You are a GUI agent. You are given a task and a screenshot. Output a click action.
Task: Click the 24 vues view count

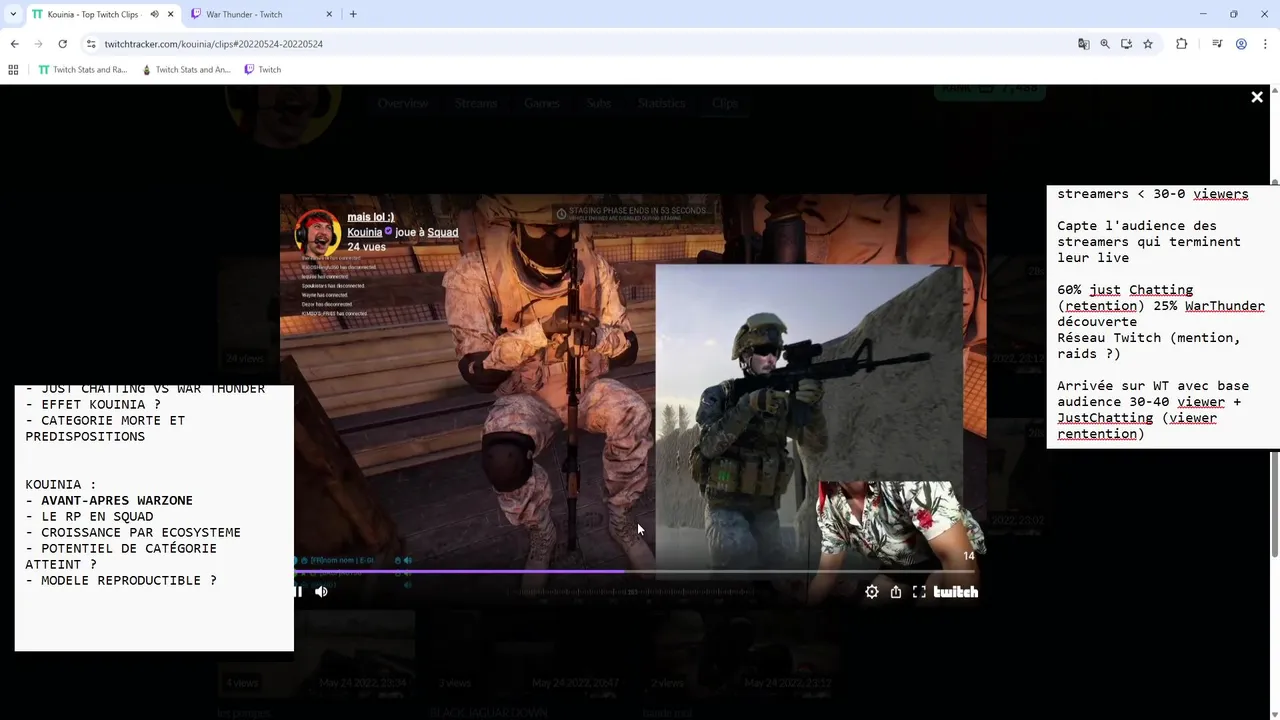click(x=367, y=247)
